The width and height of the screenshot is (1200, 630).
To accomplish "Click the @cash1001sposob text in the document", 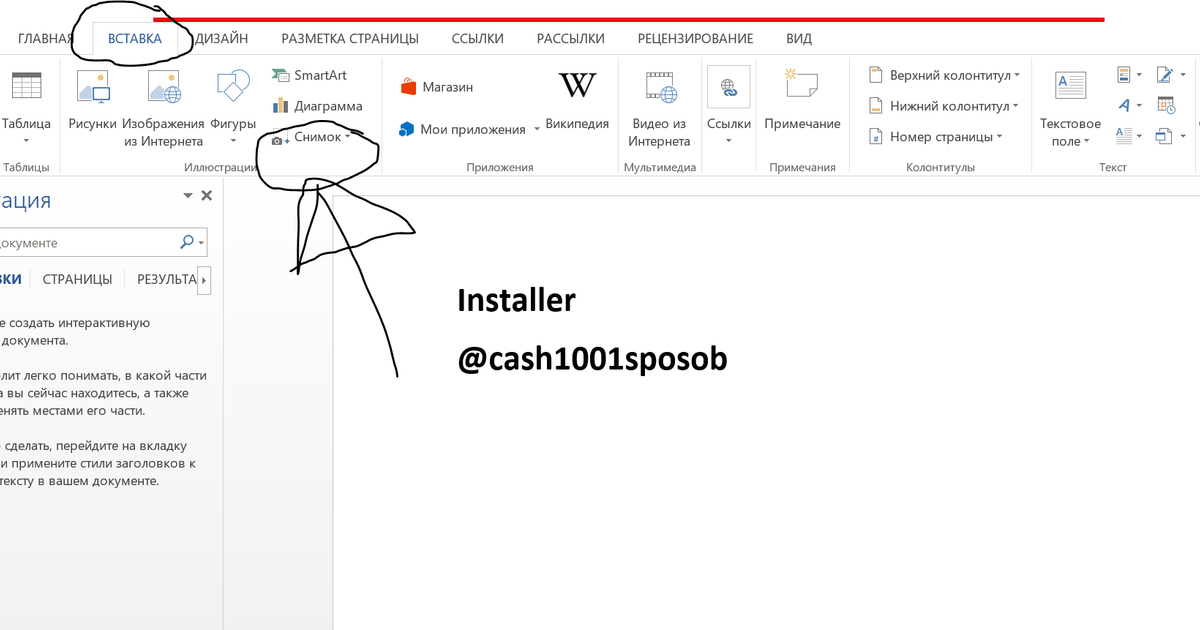I will [592, 360].
